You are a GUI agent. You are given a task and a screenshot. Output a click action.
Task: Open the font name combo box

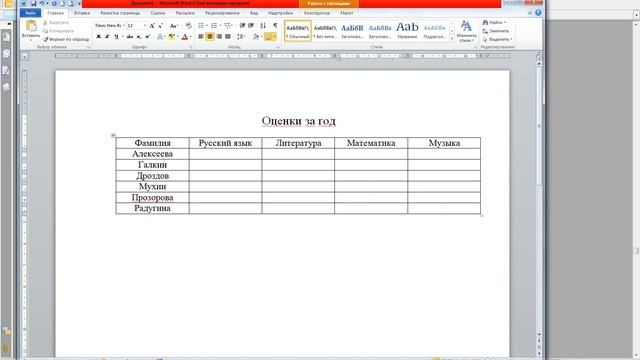[110, 26]
